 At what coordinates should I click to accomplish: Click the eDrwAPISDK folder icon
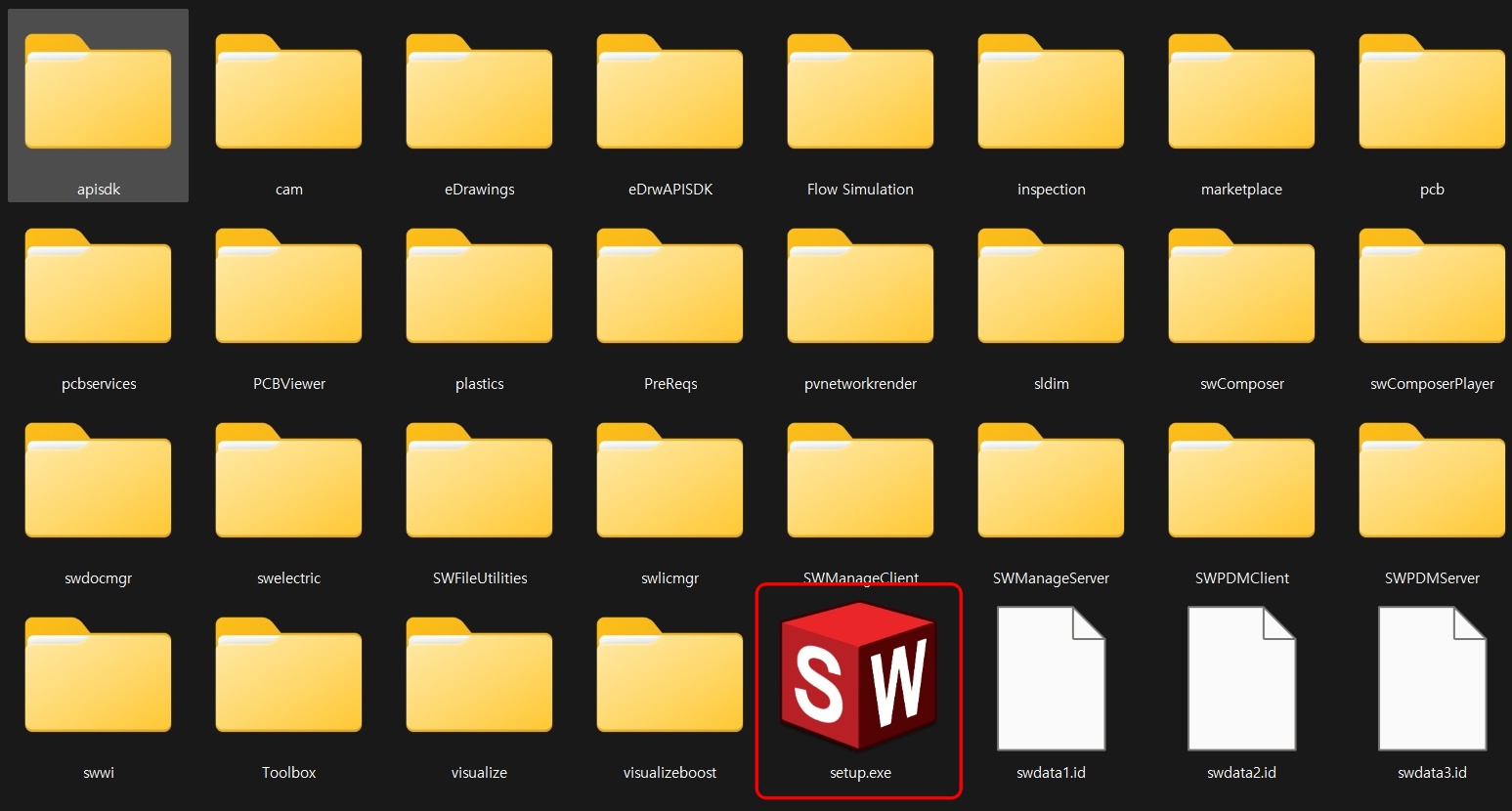coord(670,92)
